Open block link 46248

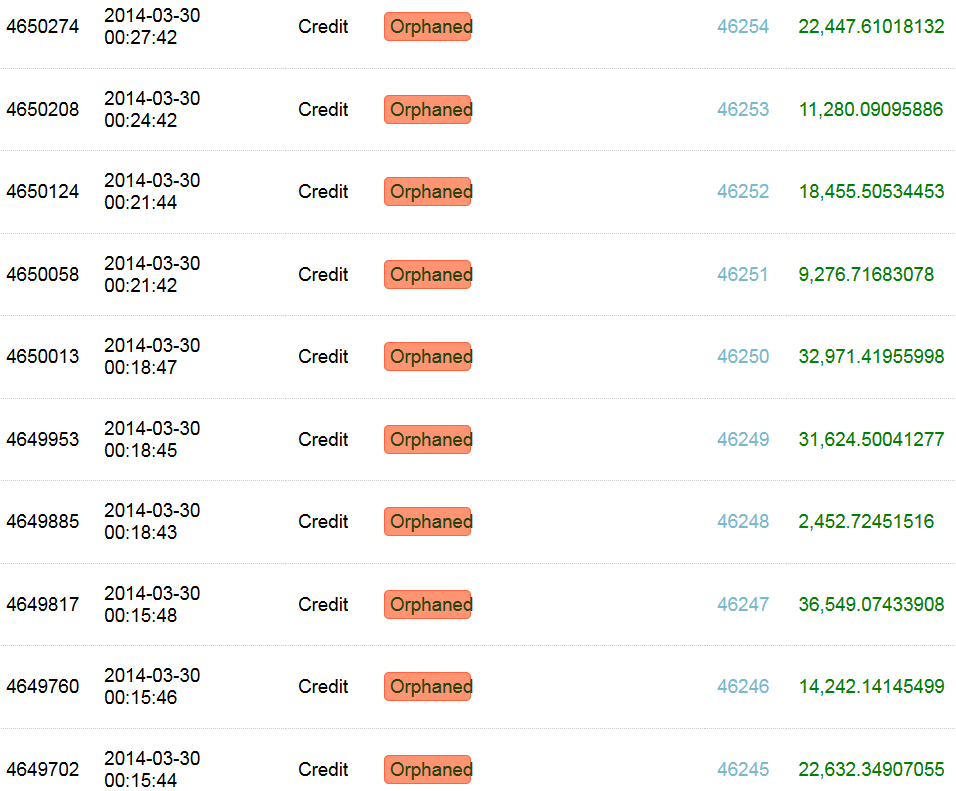tap(743, 522)
